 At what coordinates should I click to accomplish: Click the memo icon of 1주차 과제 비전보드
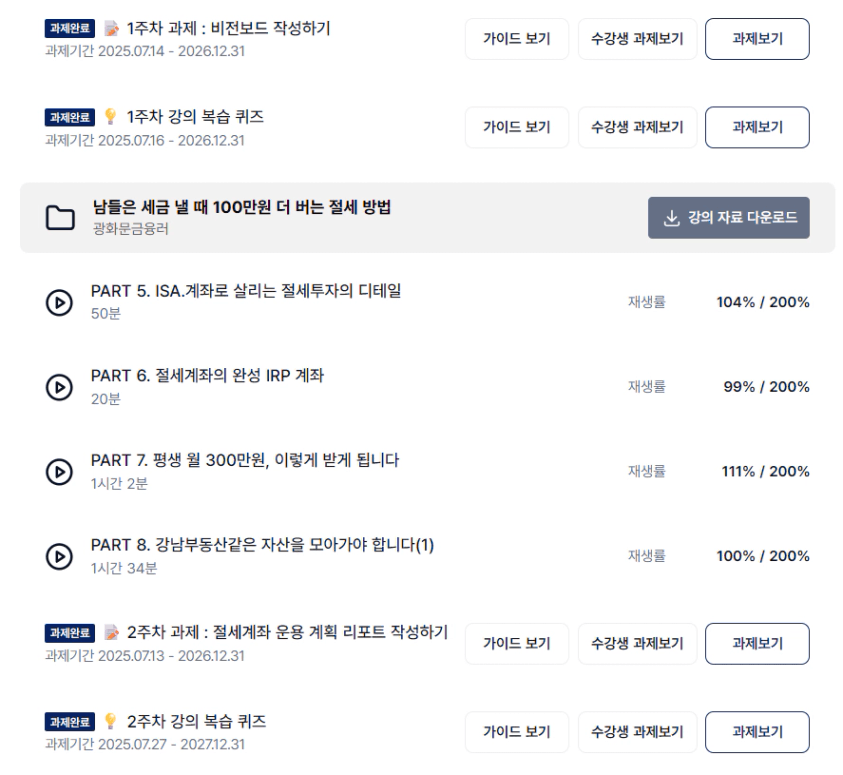(x=111, y=28)
